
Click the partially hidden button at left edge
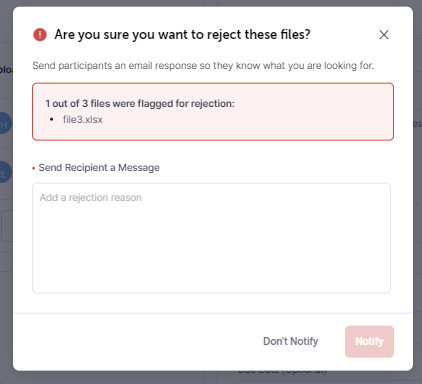(7, 226)
